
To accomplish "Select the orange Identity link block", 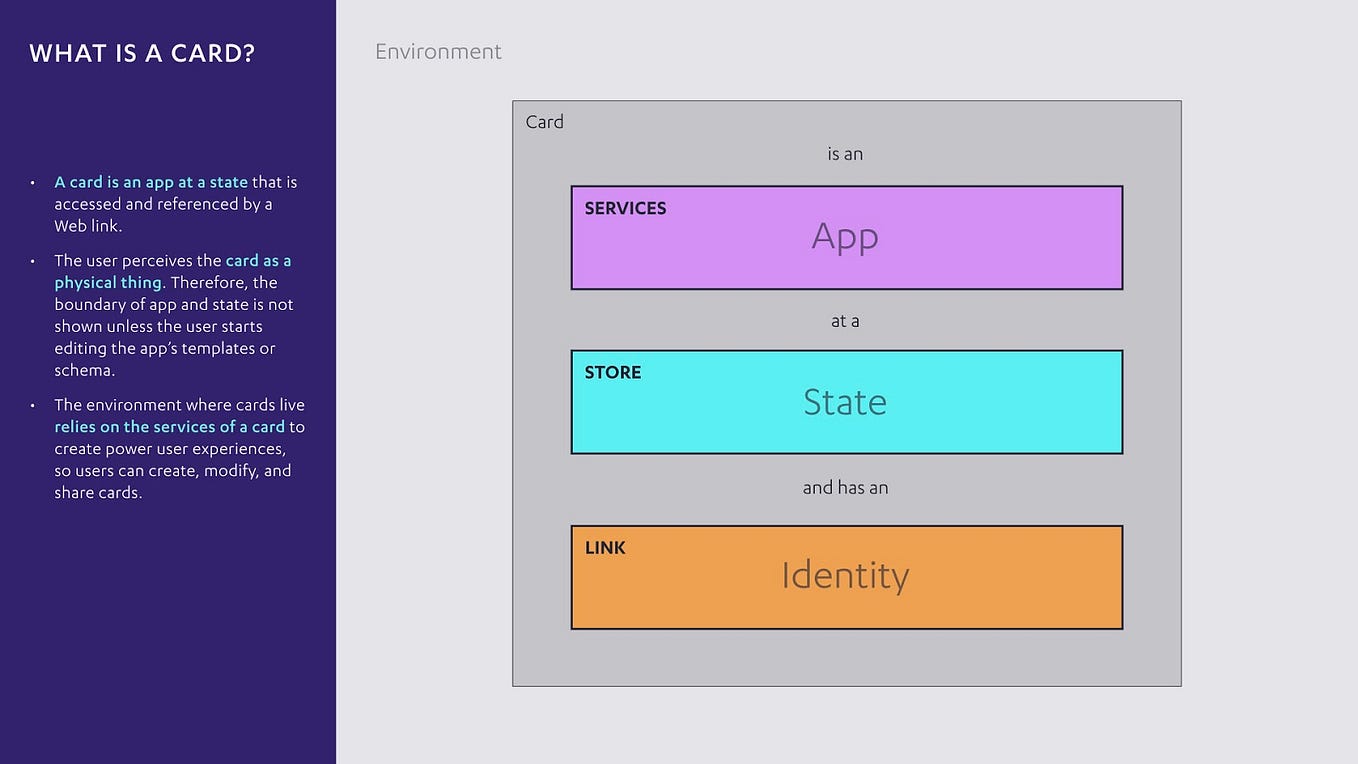I will pyautogui.click(x=846, y=576).
